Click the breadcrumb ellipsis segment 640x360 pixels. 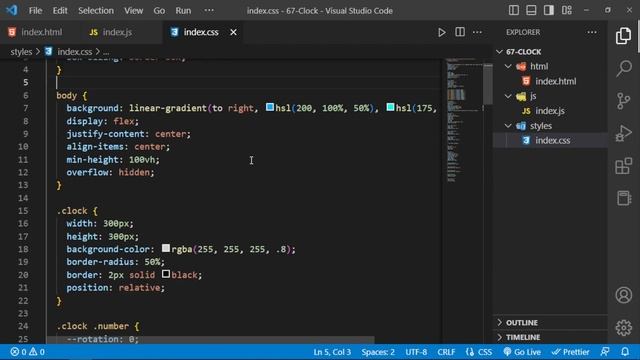(106, 52)
